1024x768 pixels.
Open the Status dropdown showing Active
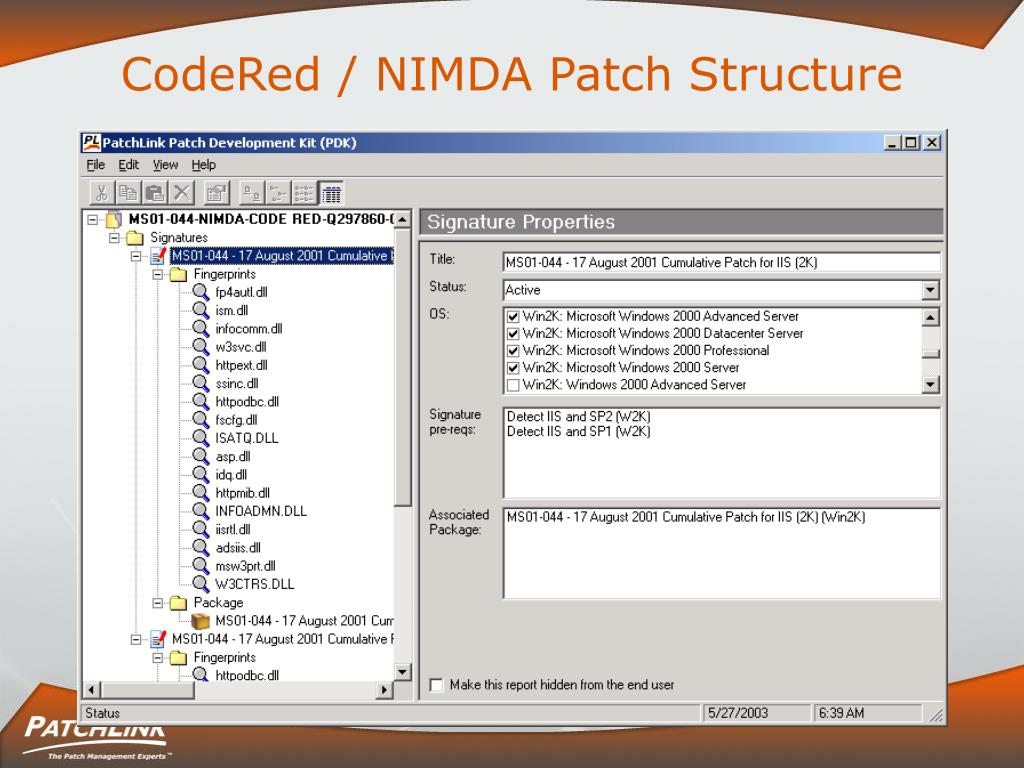931,290
